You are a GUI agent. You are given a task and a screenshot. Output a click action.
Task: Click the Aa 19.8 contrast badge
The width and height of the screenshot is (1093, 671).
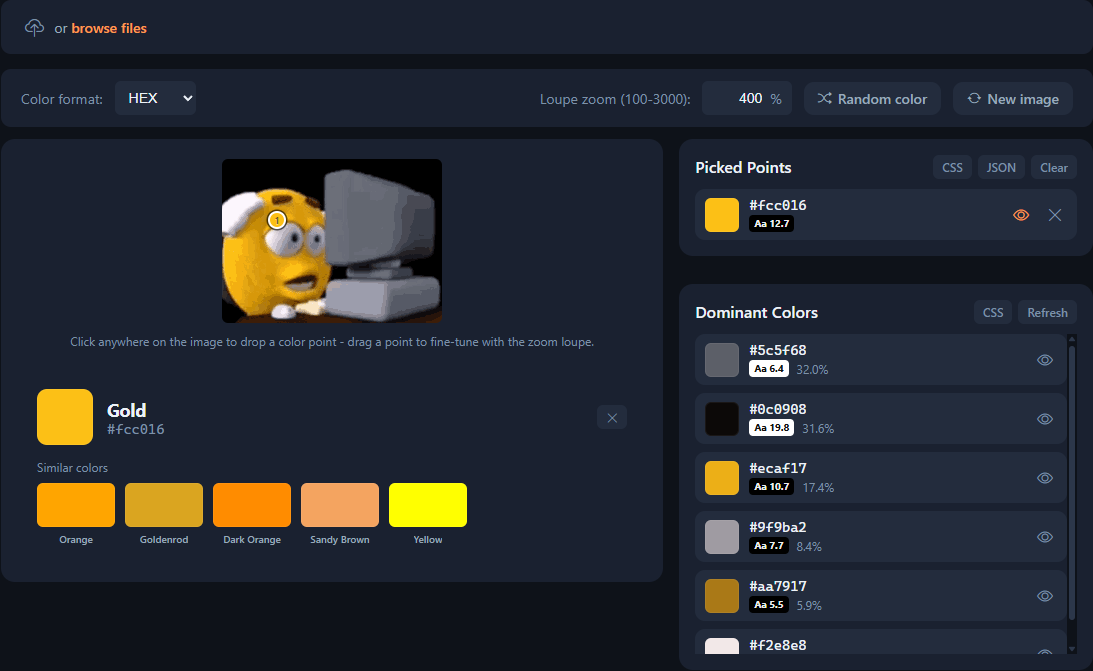pyautogui.click(x=772, y=428)
